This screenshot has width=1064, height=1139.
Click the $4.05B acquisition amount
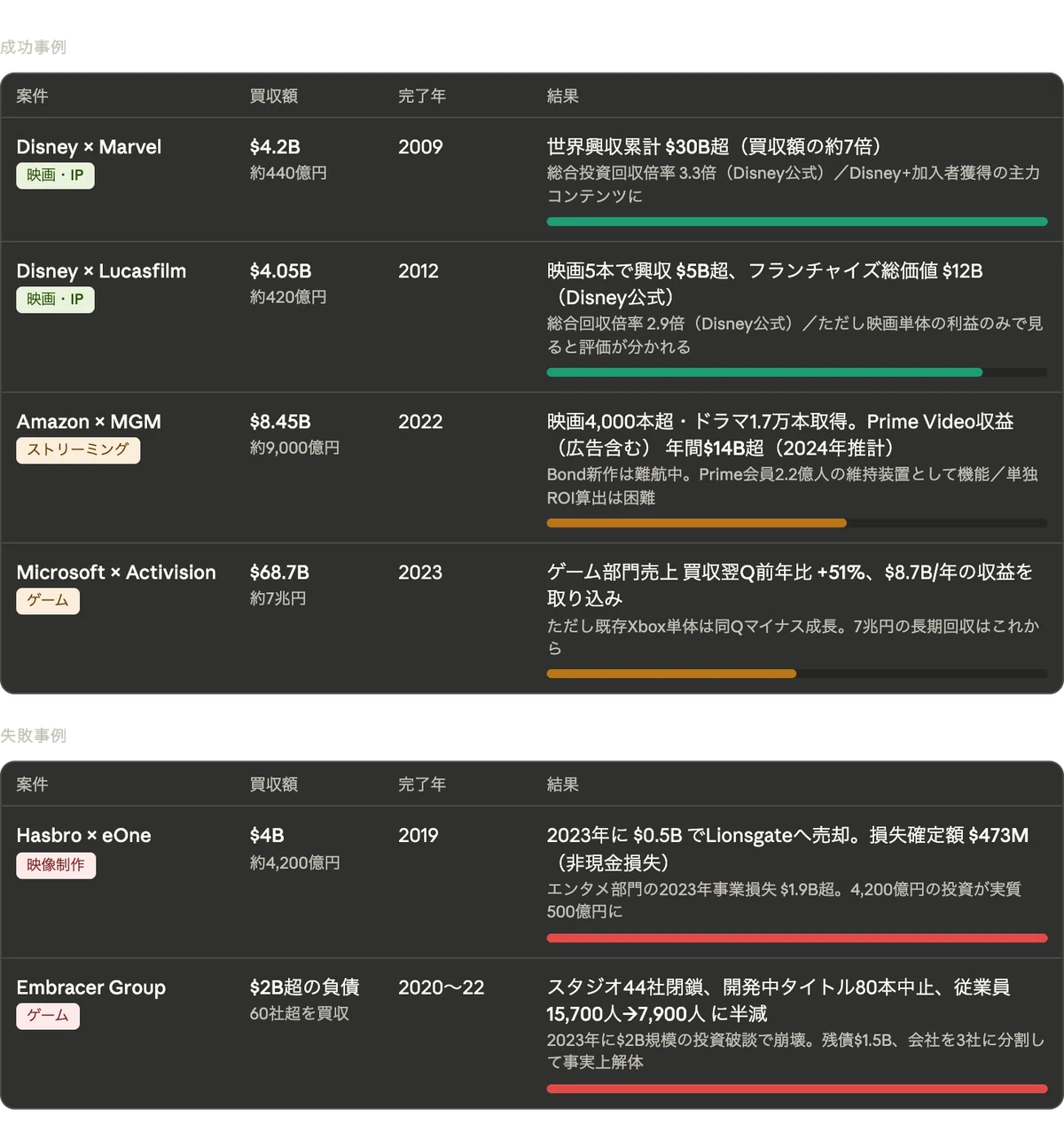280,271
